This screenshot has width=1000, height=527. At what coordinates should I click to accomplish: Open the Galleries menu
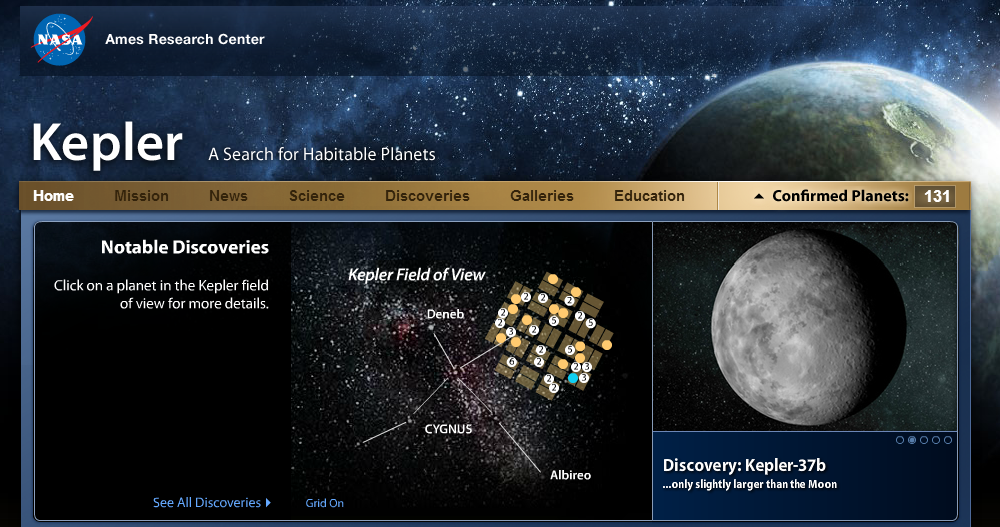coord(542,196)
